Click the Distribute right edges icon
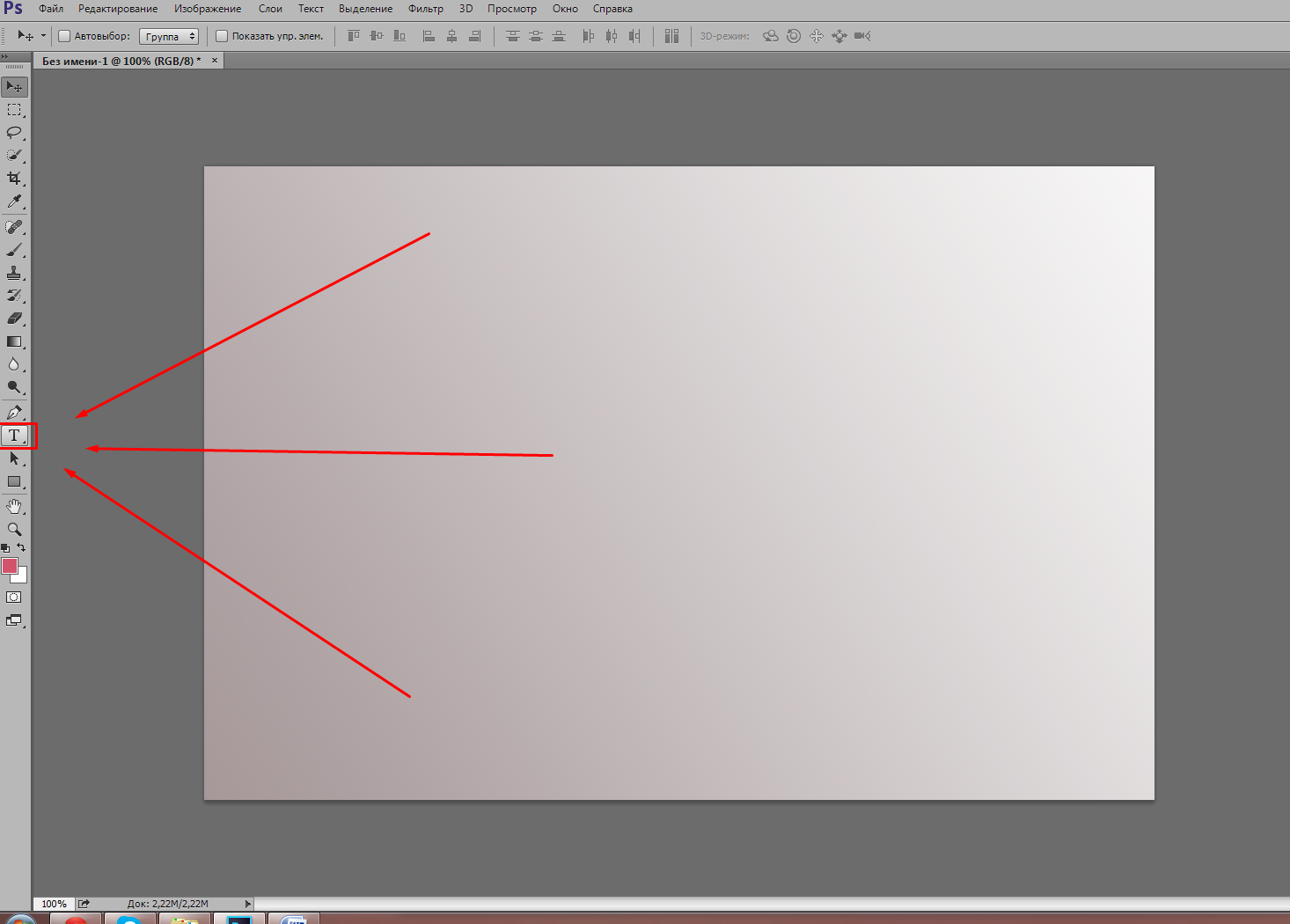1290x924 pixels. click(634, 36)
